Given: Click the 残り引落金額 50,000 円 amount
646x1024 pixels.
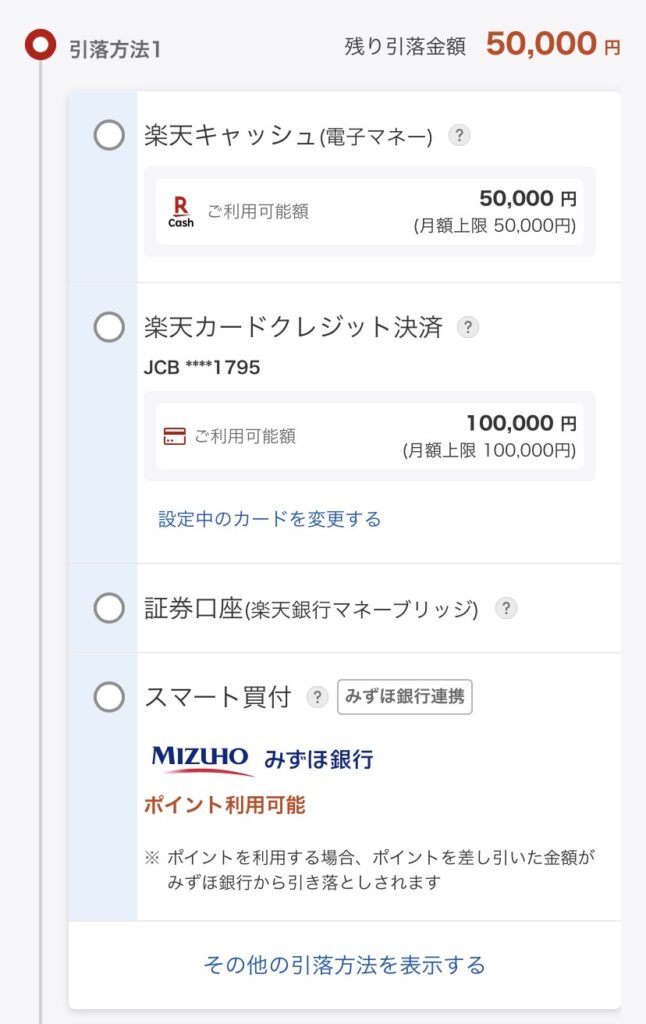Looking at the screenshot, I should coord(553,45).
